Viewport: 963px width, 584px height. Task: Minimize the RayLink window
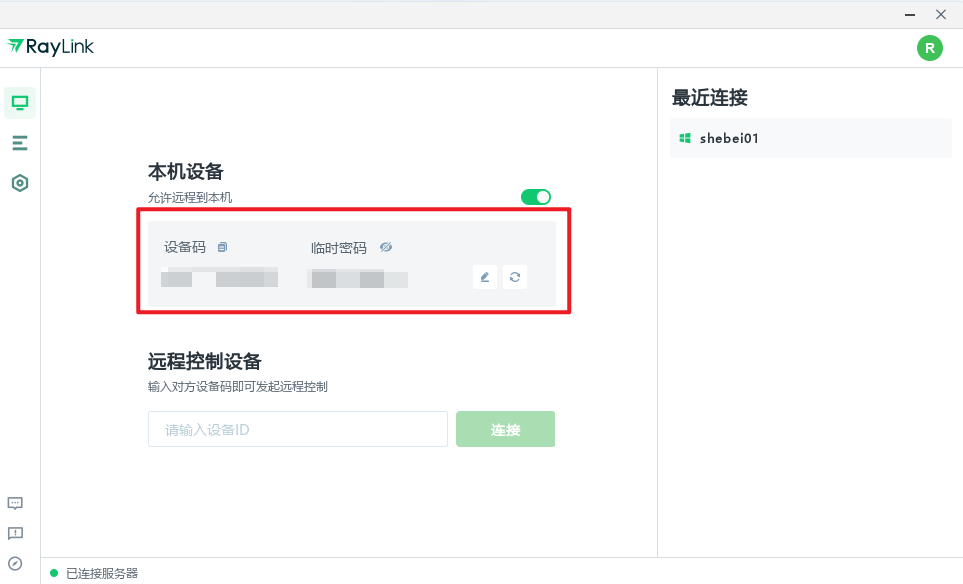pos(908,14)
